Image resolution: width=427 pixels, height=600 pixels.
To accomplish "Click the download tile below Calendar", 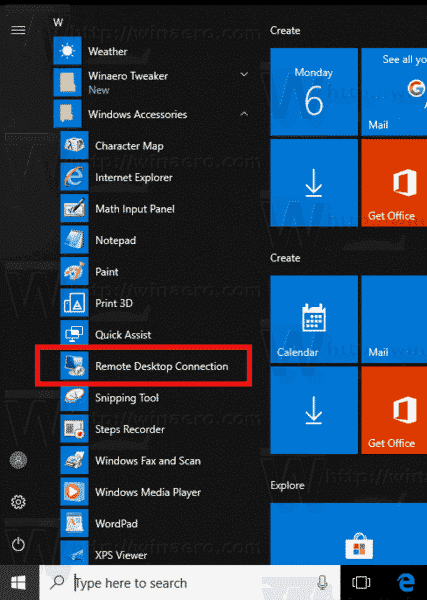I will (314, 410).
